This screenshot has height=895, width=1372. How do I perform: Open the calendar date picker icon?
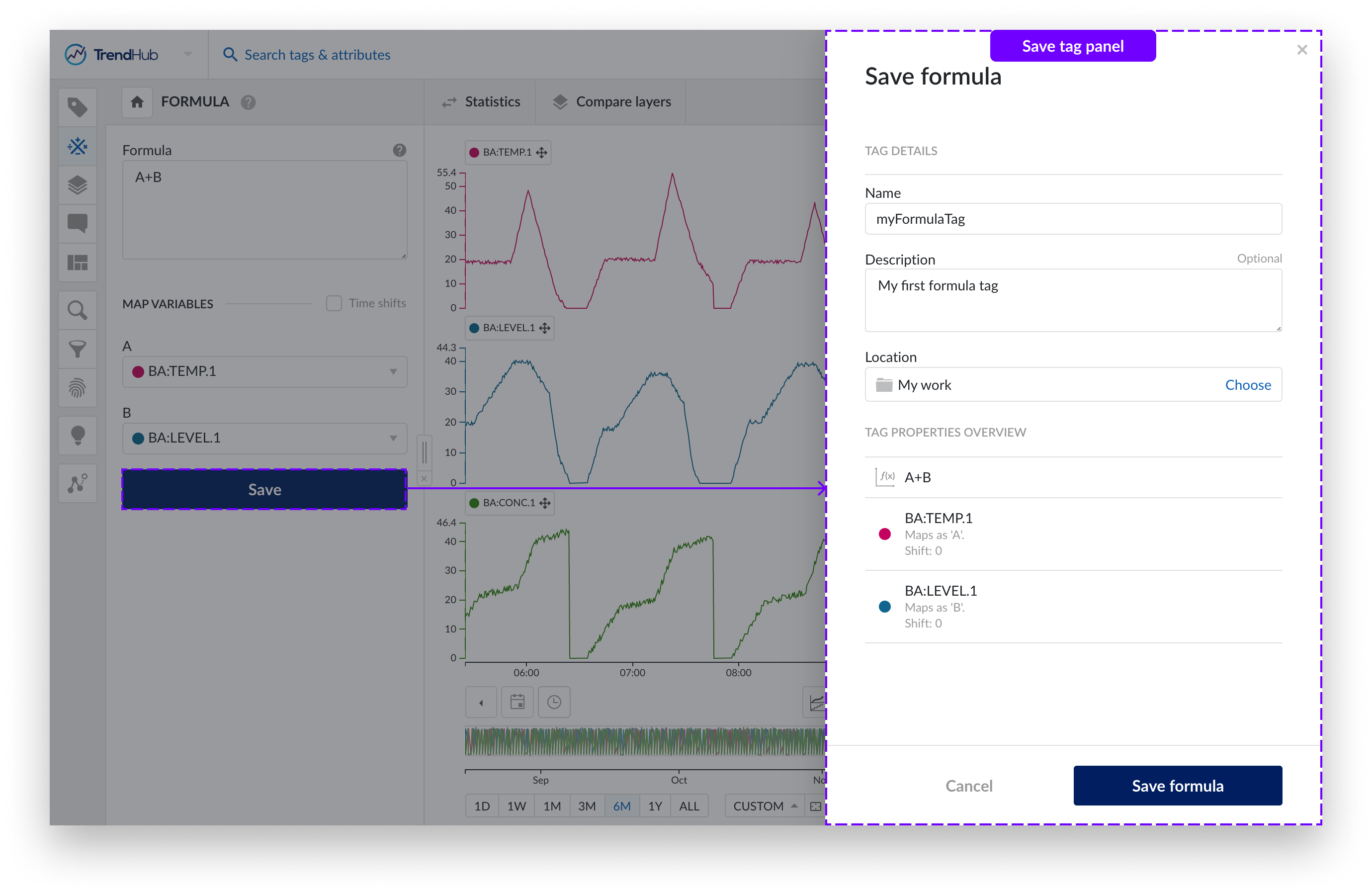coord(517,702)
